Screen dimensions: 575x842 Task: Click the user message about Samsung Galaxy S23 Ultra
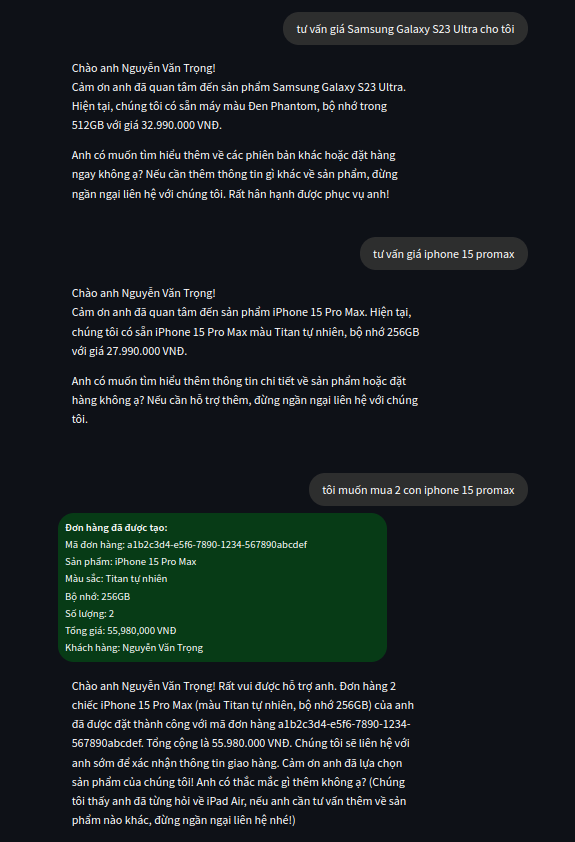(405, 29)
